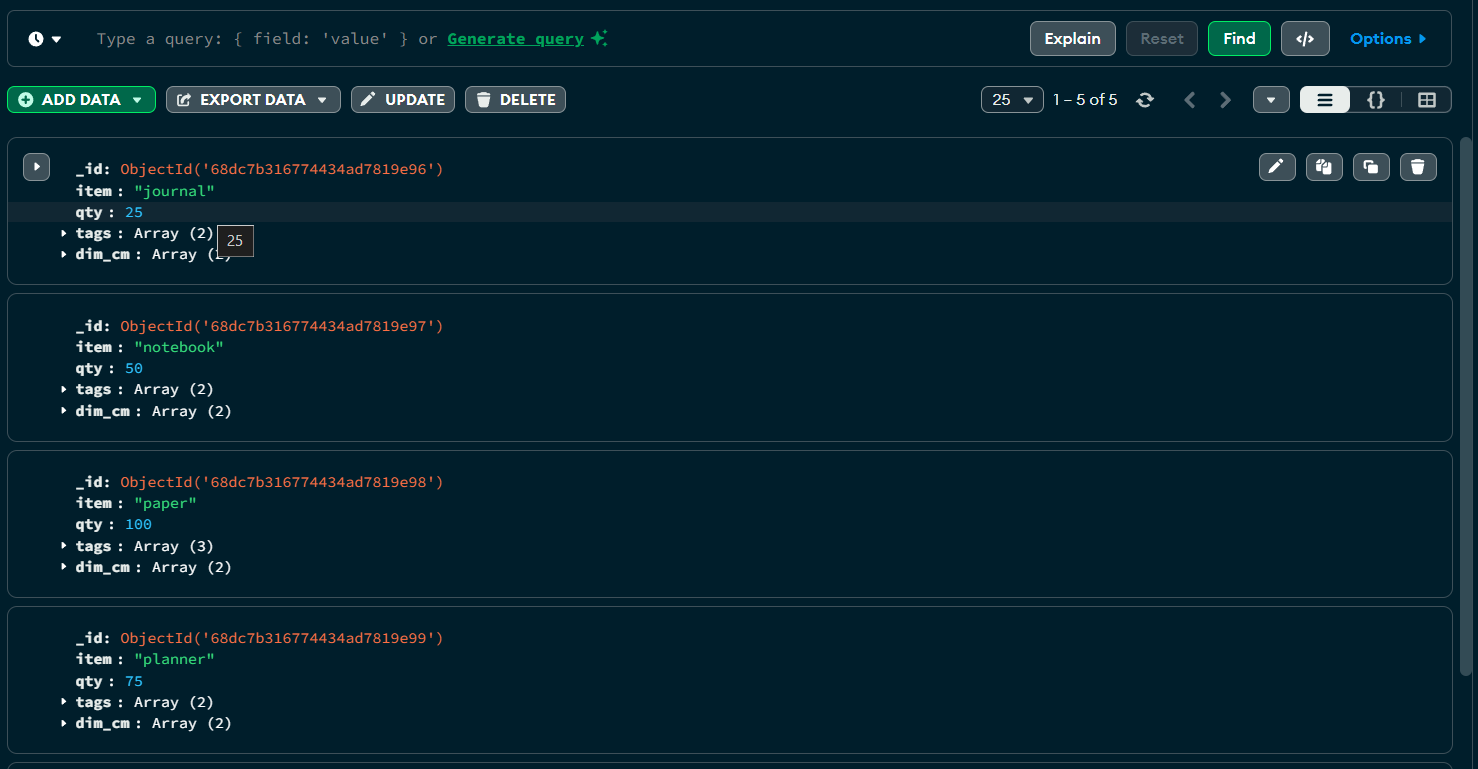1478x769 pixels.
Task: Click the edit pencil icon on the journal document
Action: pos(1276,167)
